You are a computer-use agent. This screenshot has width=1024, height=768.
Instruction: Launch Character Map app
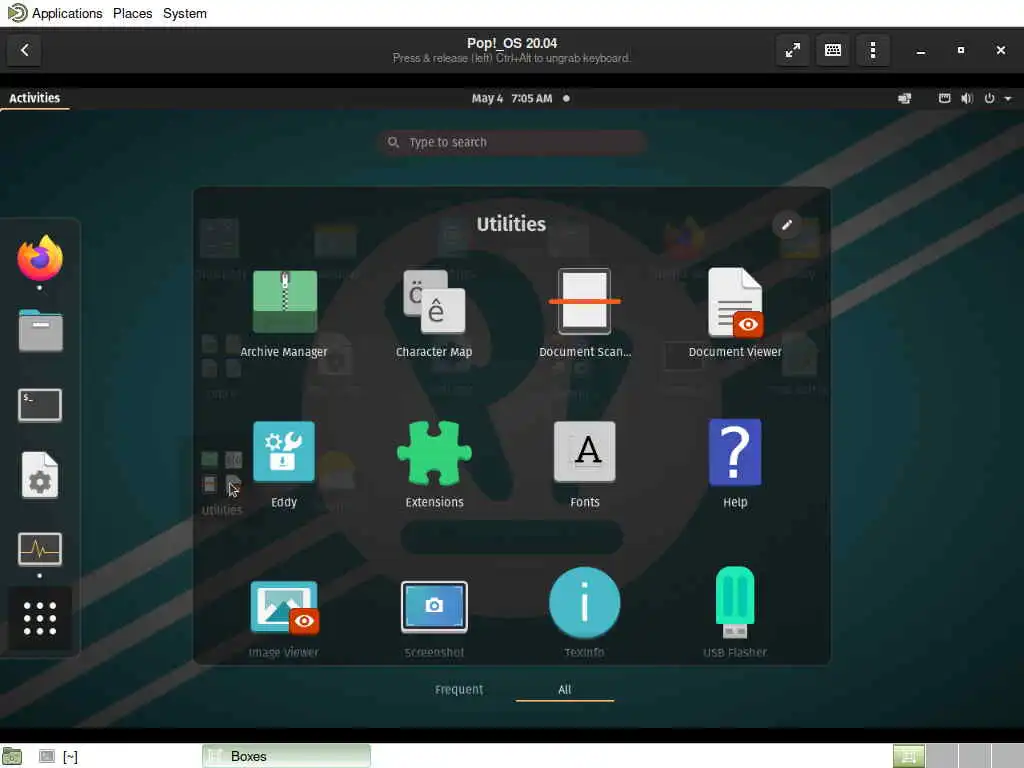point(434,313)
